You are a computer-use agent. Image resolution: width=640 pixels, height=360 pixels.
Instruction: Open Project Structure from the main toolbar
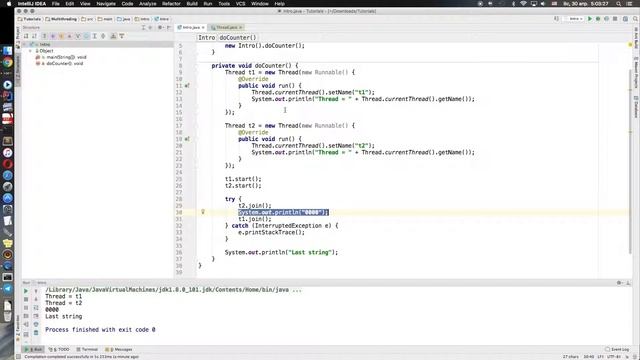(625, 19)
